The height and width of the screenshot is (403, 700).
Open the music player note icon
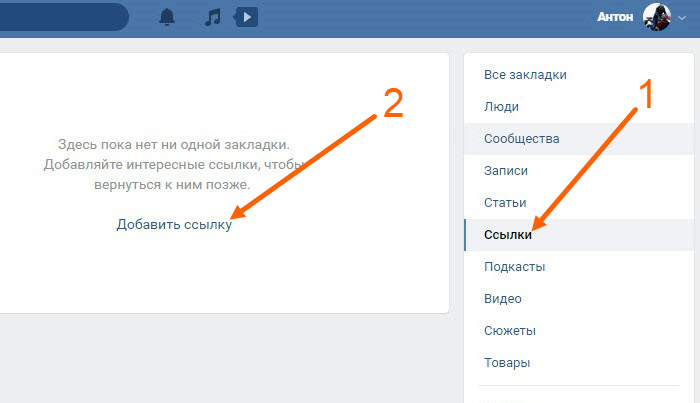pyautogui.click(x=211, y=17)
